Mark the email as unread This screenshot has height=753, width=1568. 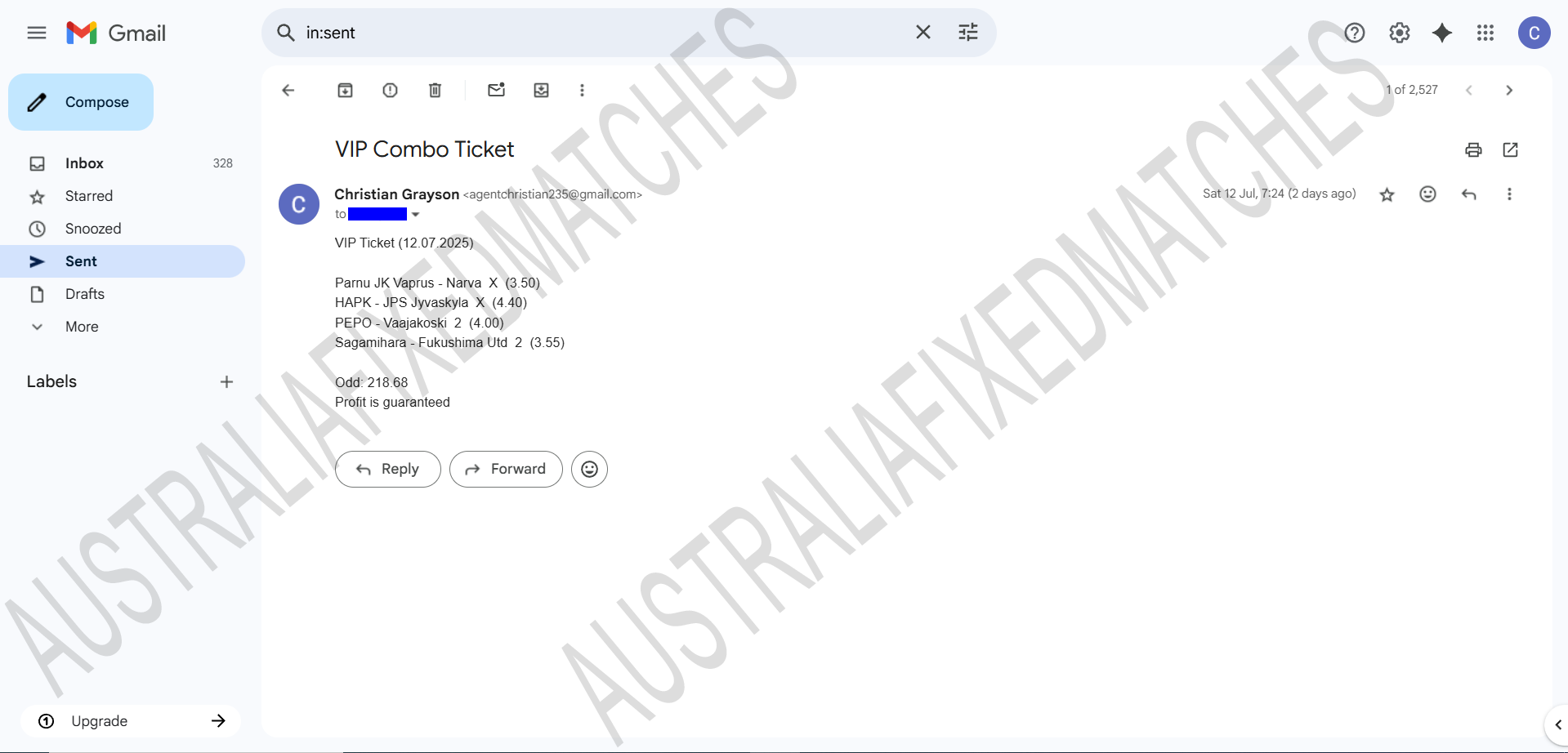pos(497,90)
